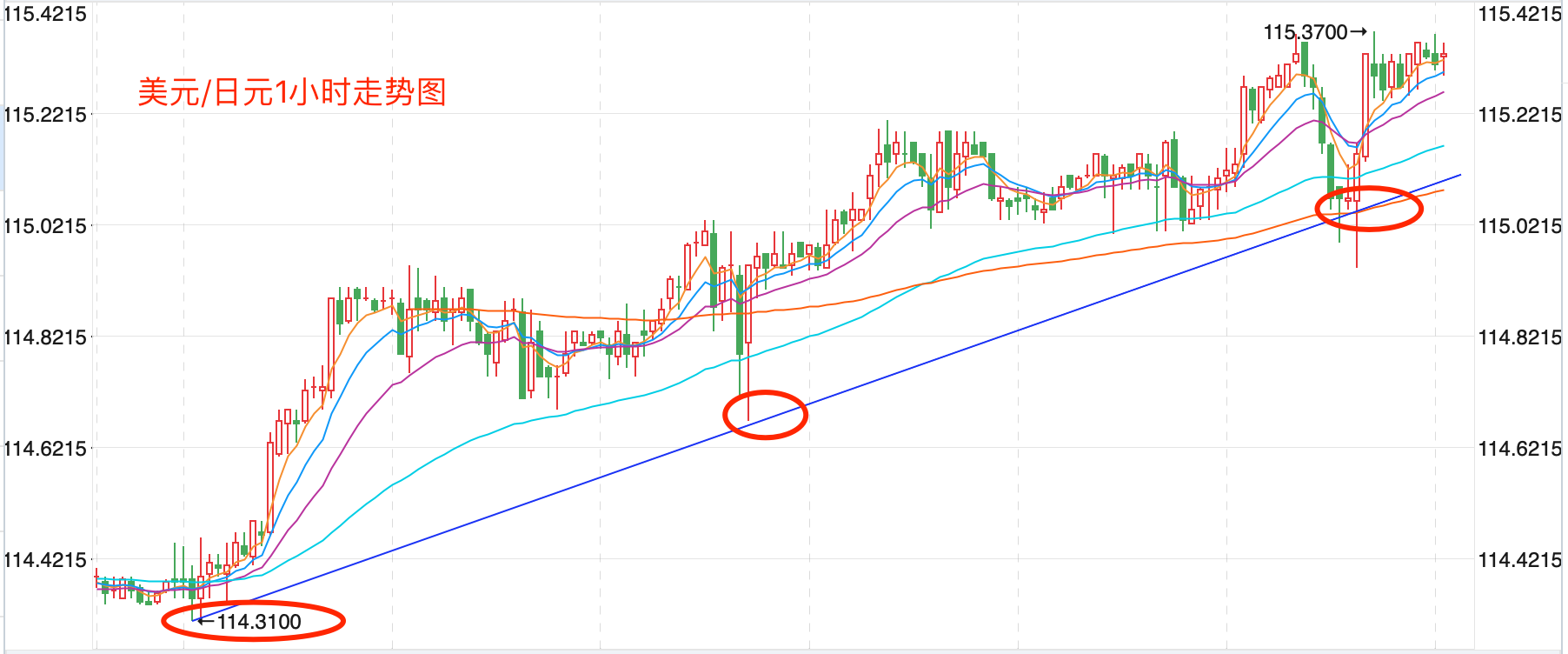The width and height of the screenshot is (1568, 654).
Task: Click the left axis 115.2215 label
Action: coord(45,115)
